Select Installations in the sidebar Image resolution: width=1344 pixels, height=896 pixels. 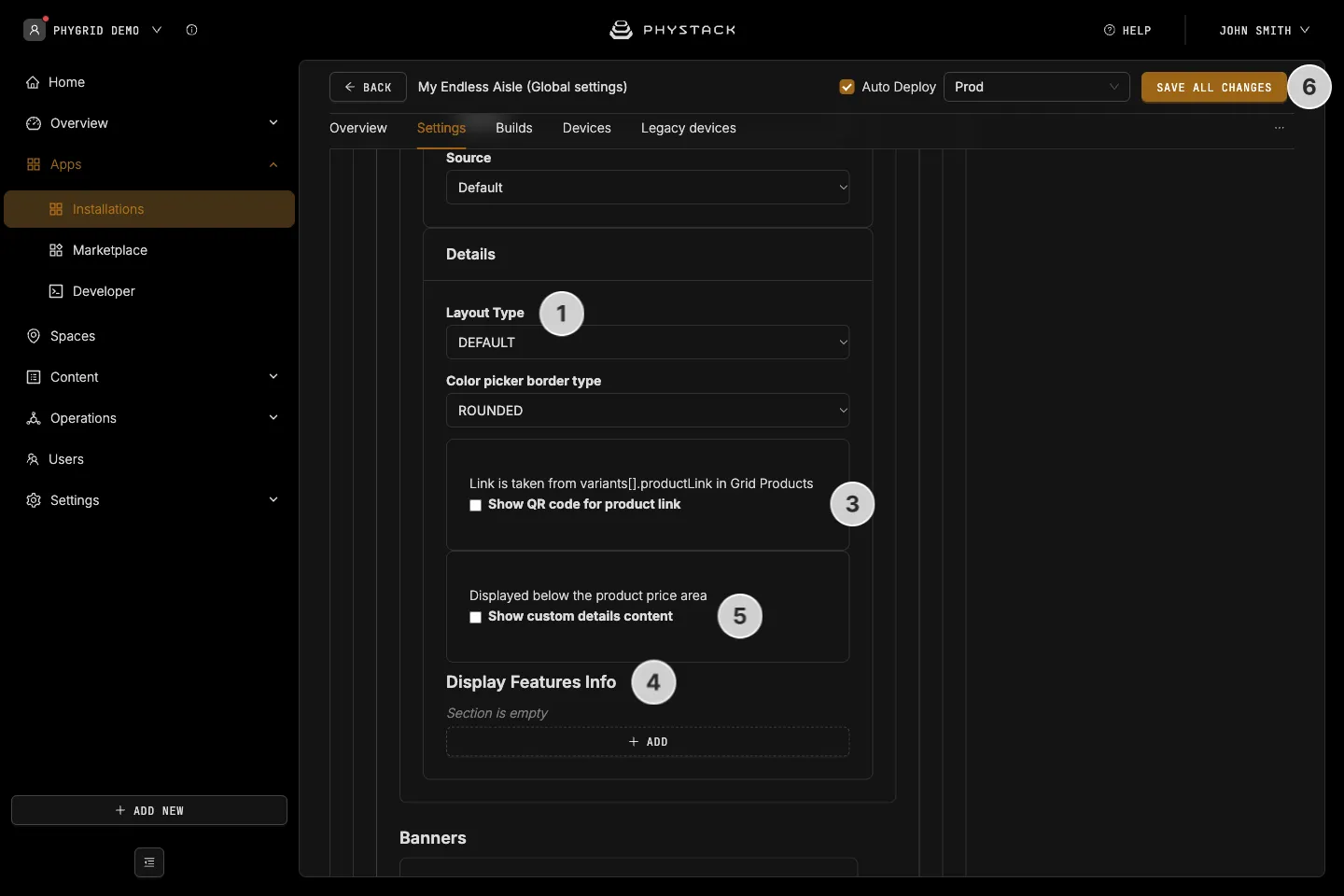coord(149,209)
